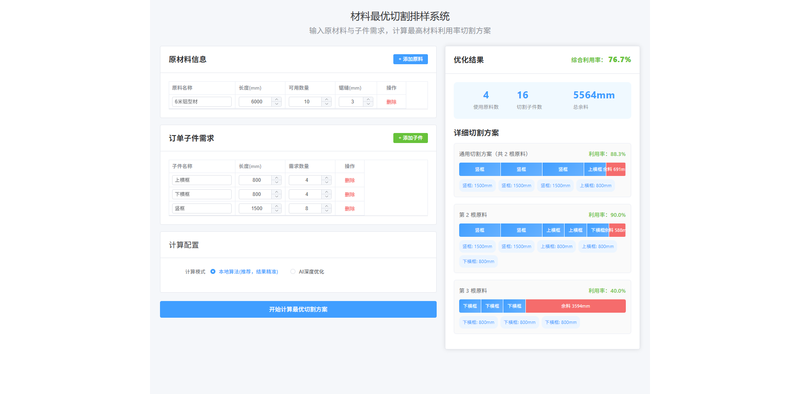Click the 竖框 required quantity field showing 8
Image resolution: width=800 pixels, height=394 pixels.
click(x=306, y=209)
